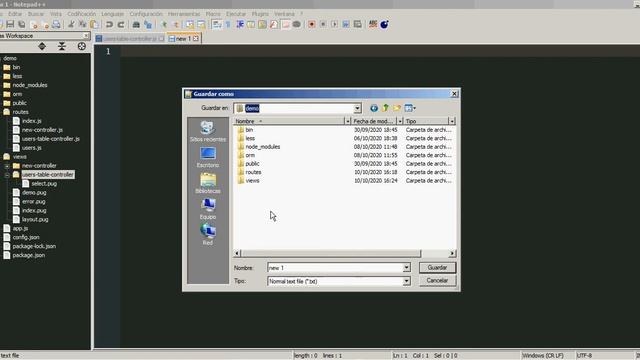The height and width of the screenshot is (360, 640).
Task: Open the Plugins menu
Action: (x=260, y=14)
